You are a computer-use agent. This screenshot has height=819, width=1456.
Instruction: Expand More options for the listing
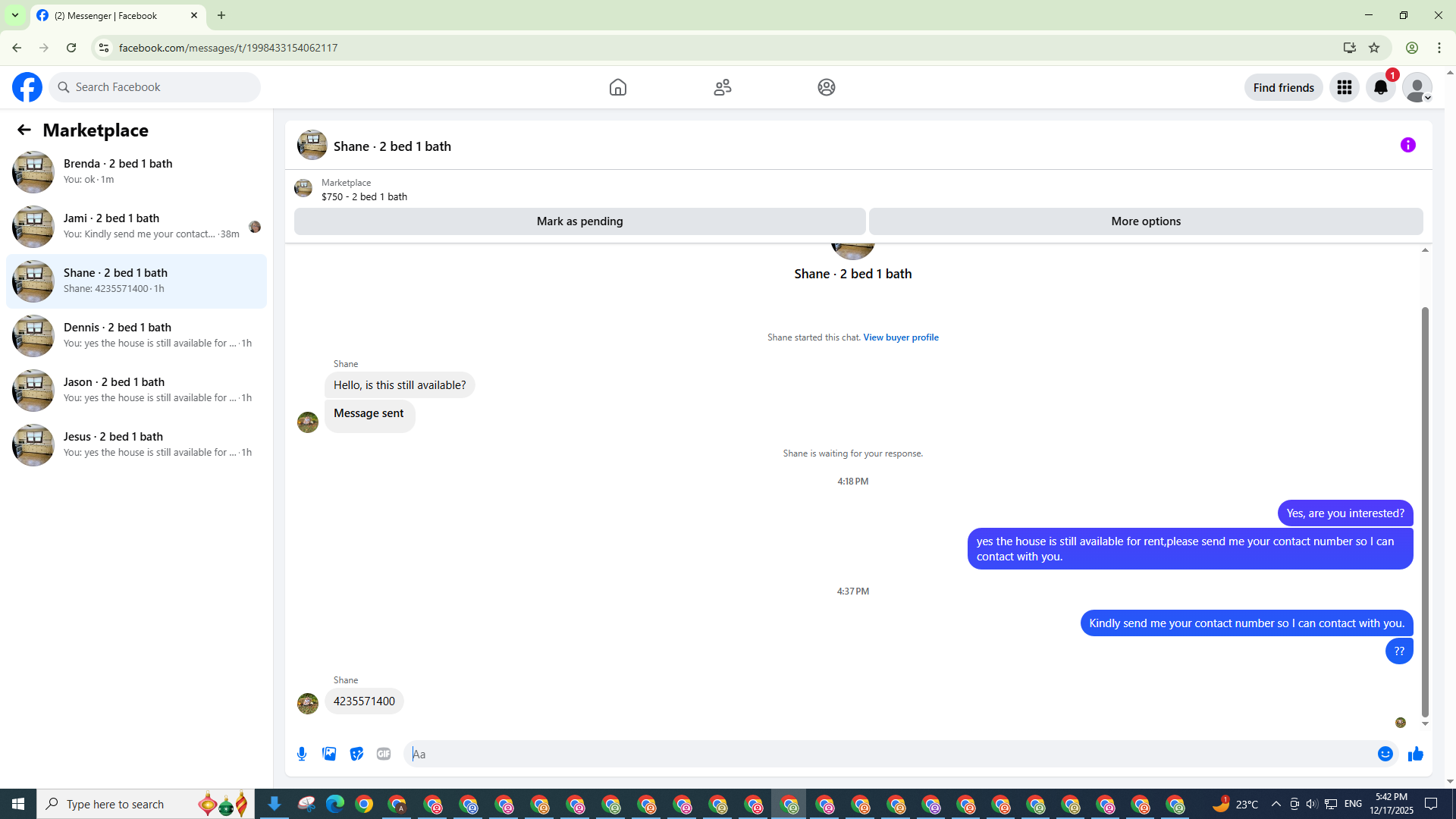pos(1145,221)
